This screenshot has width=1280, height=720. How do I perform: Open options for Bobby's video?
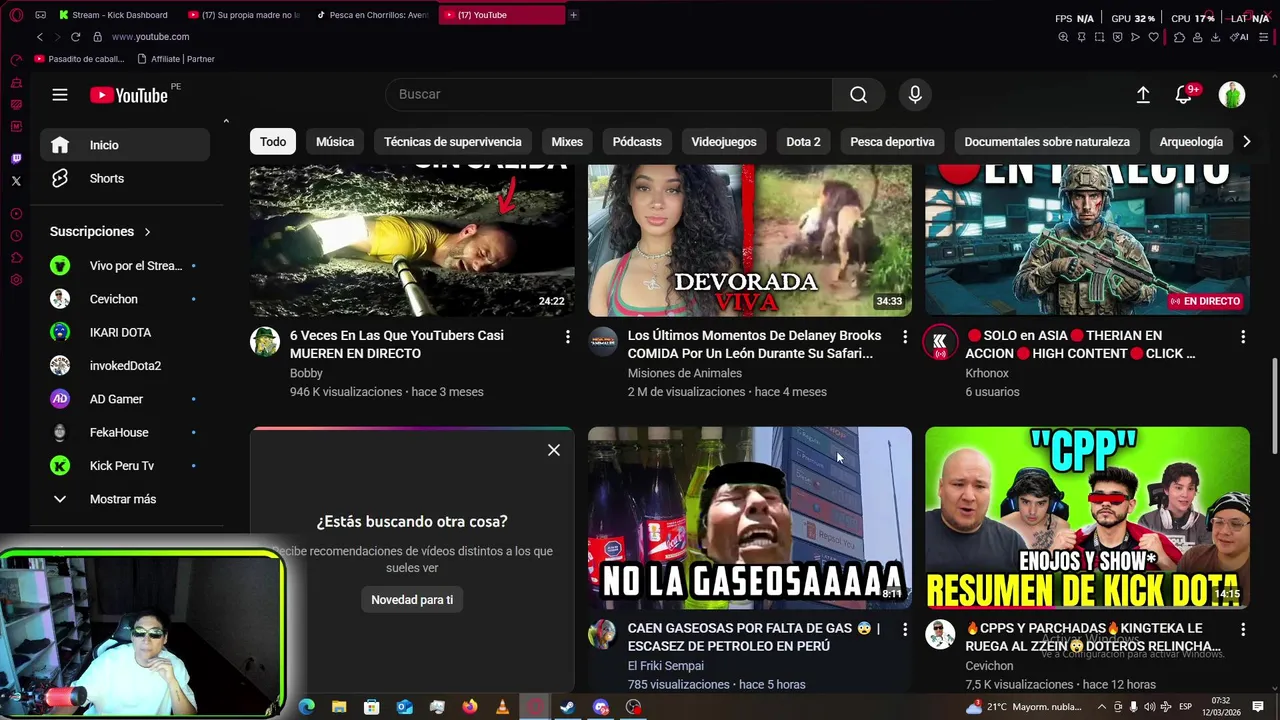tap(567, 337)
